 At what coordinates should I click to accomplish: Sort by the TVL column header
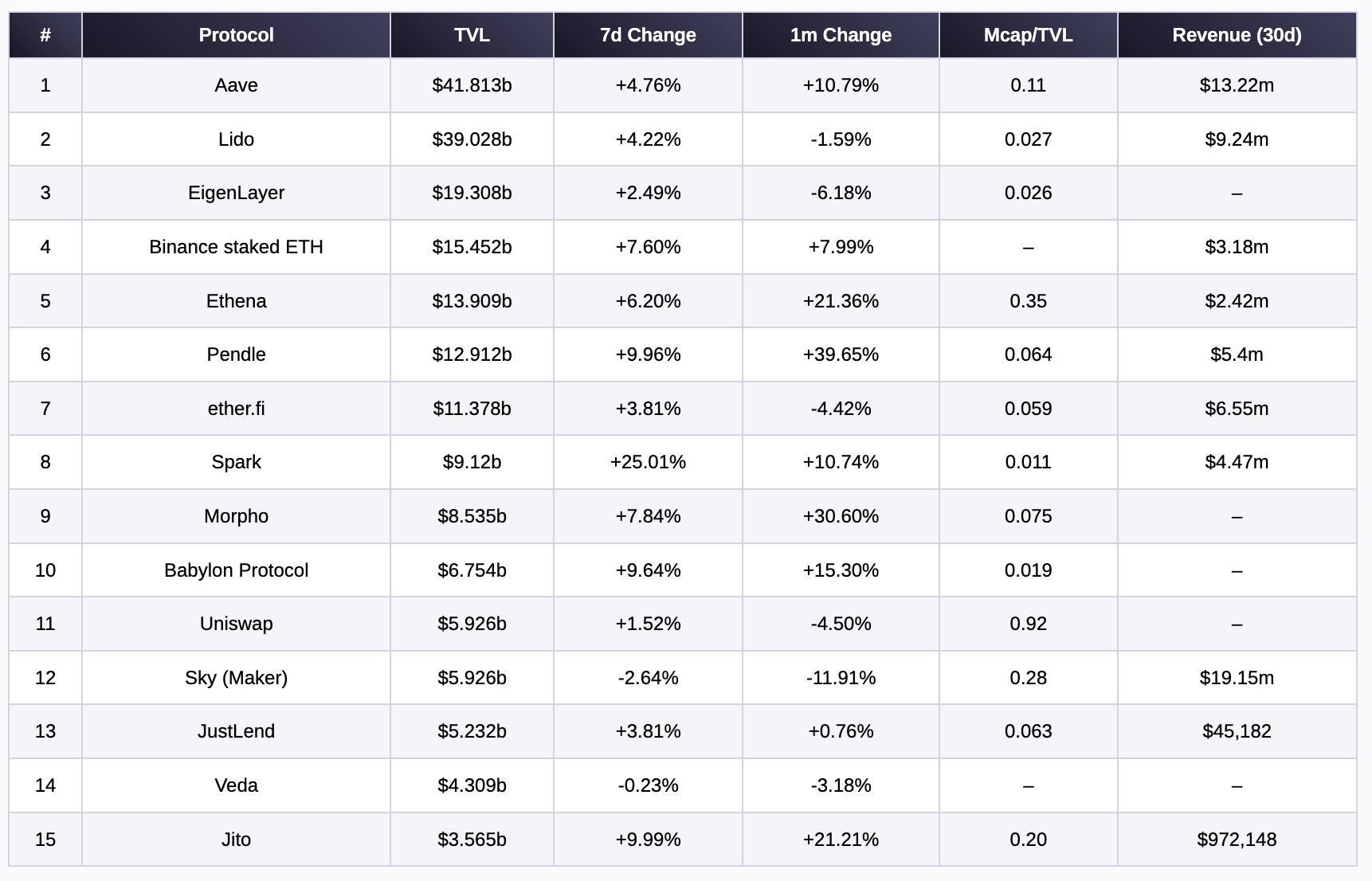pos(472,35)
